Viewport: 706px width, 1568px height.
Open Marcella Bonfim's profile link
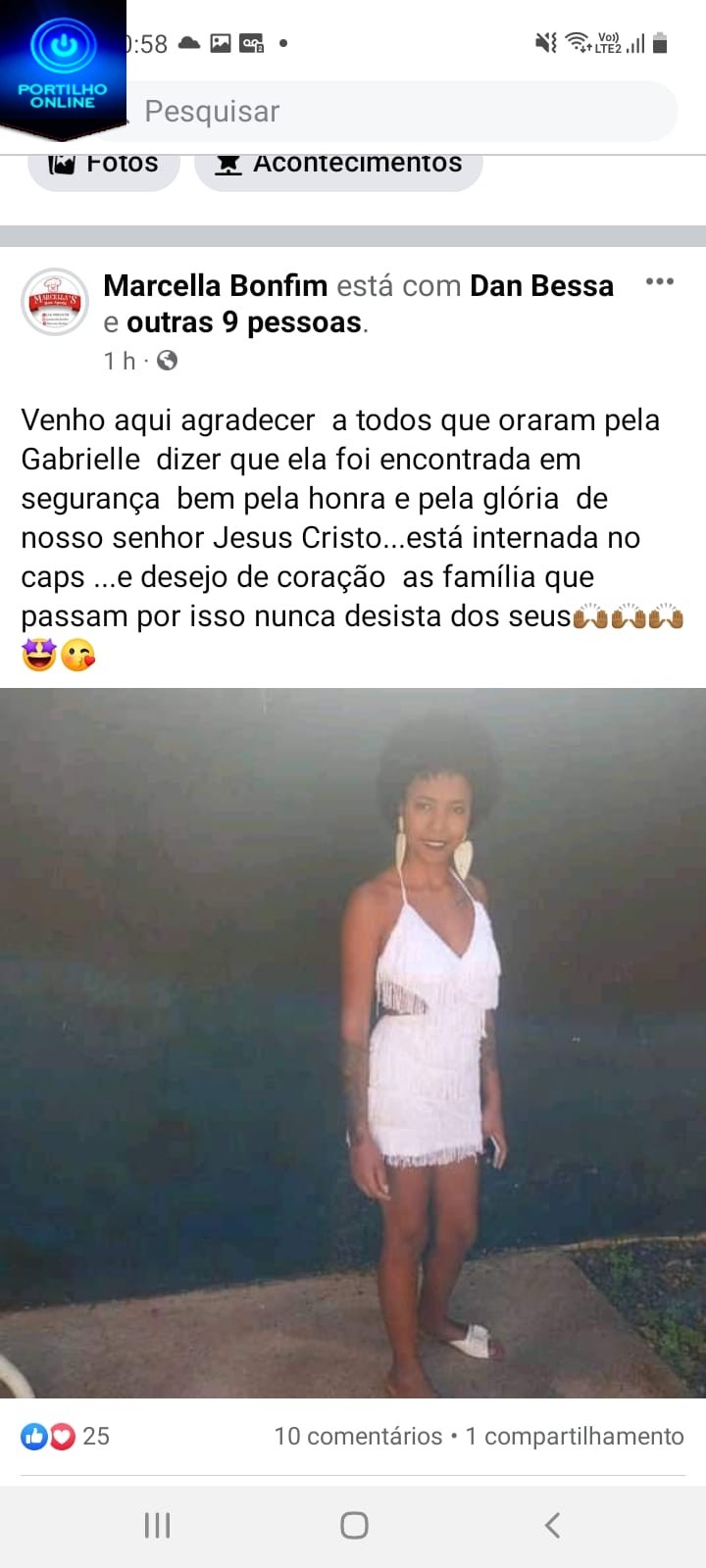(215, 285)
